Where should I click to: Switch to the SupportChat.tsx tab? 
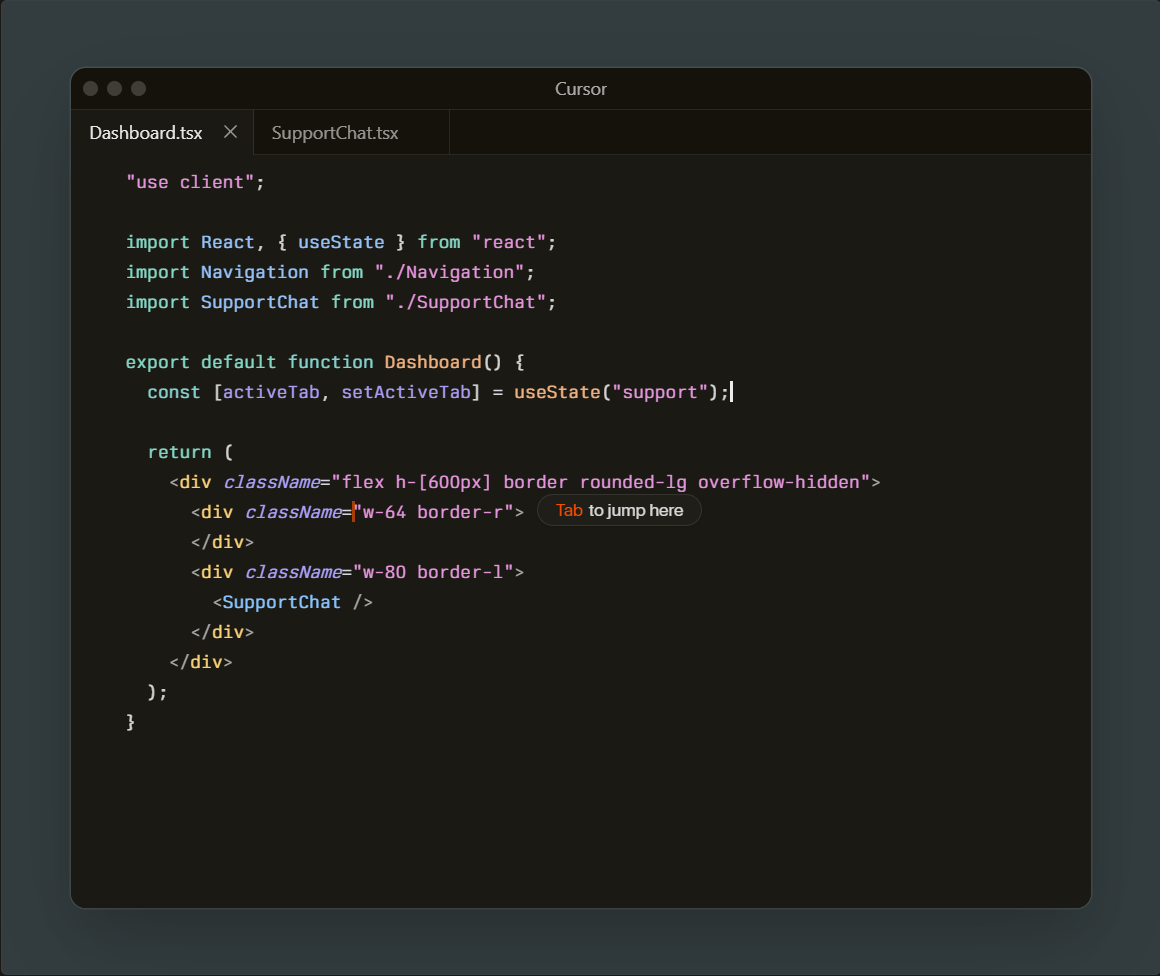coord(335,133)
